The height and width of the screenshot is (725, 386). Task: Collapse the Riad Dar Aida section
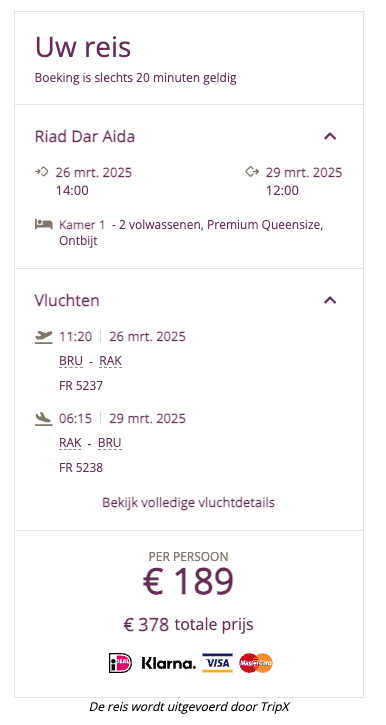tap(330, 136)
